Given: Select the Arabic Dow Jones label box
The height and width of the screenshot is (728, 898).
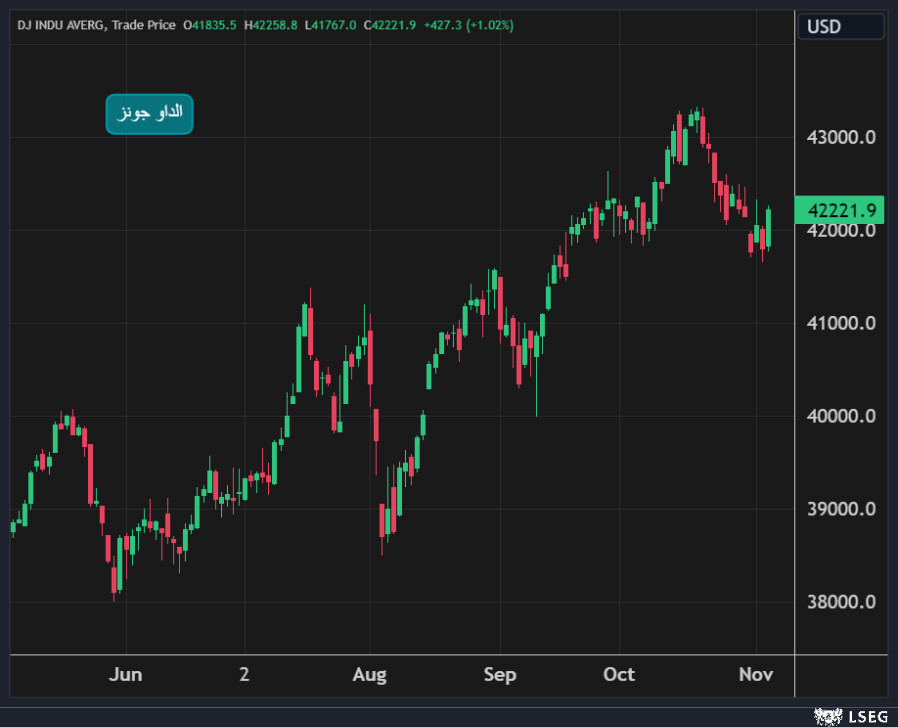Looking at the screenshot, I should (x=149, y=114).
